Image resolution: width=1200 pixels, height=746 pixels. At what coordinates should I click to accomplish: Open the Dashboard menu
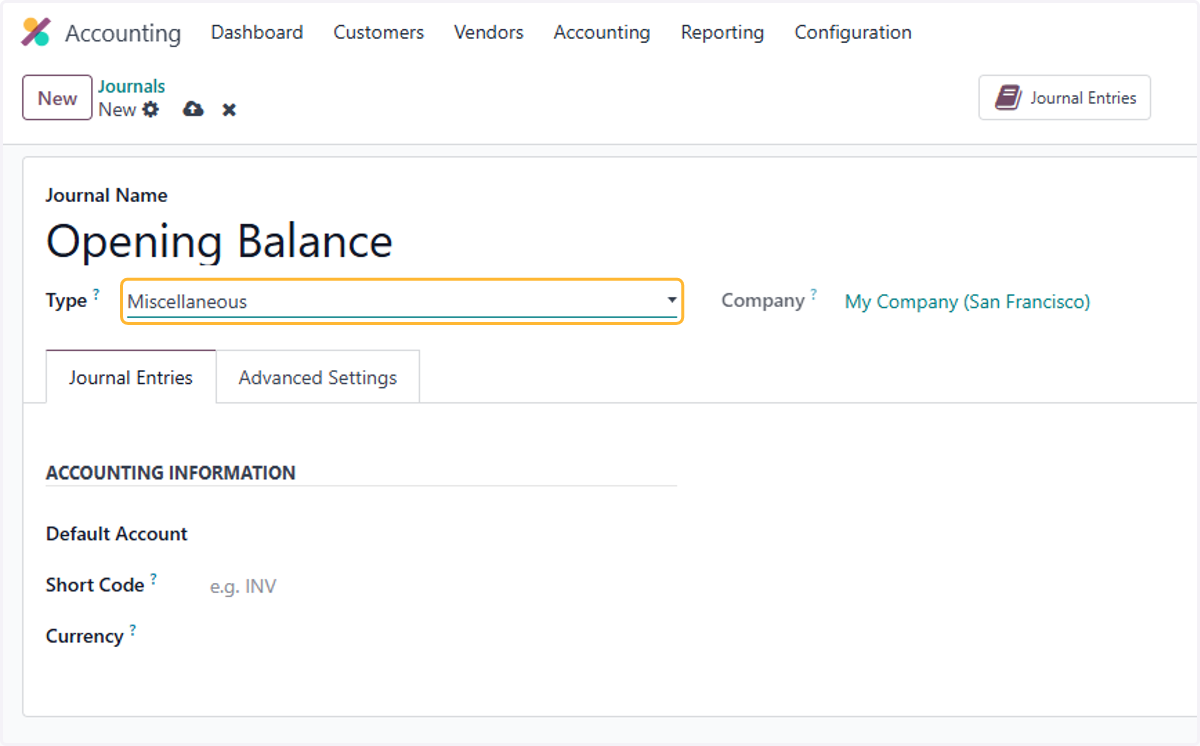(x=257, y=32)
